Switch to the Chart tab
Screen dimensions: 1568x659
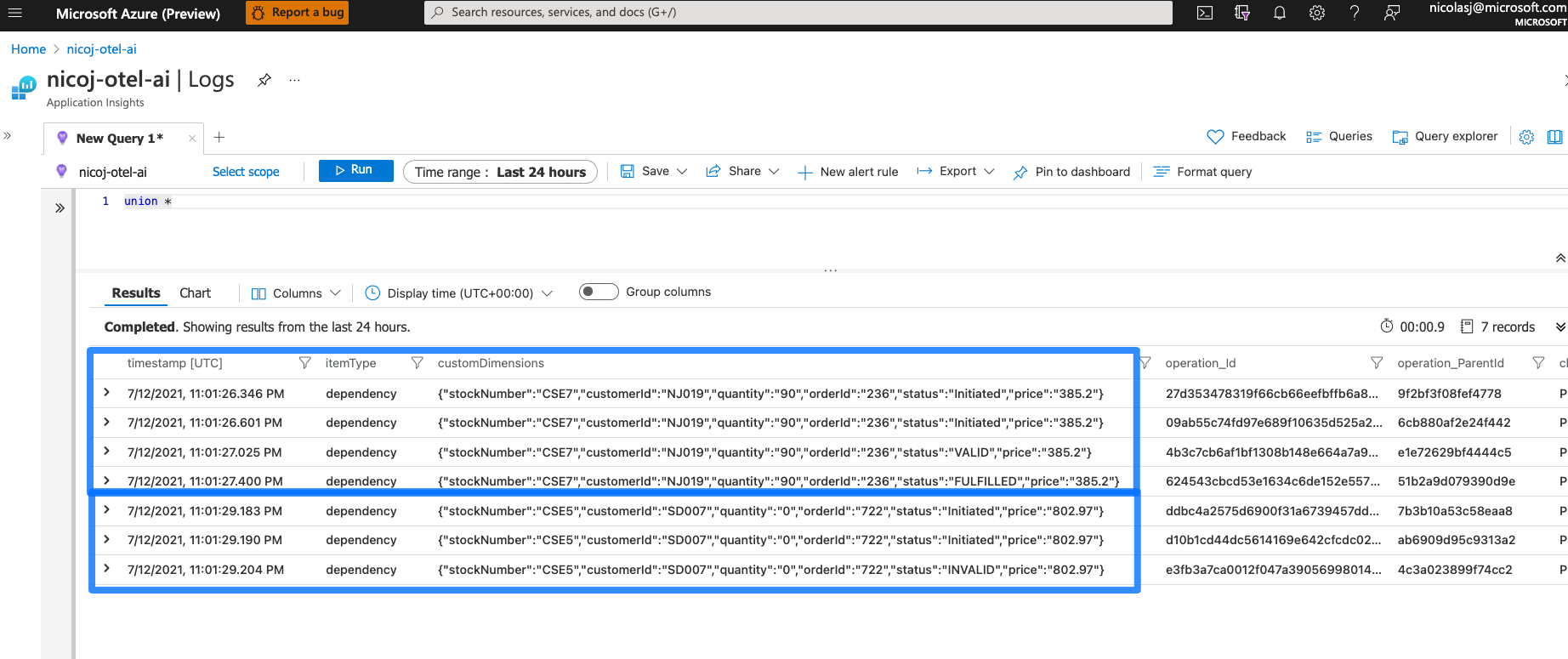(195, 293)
